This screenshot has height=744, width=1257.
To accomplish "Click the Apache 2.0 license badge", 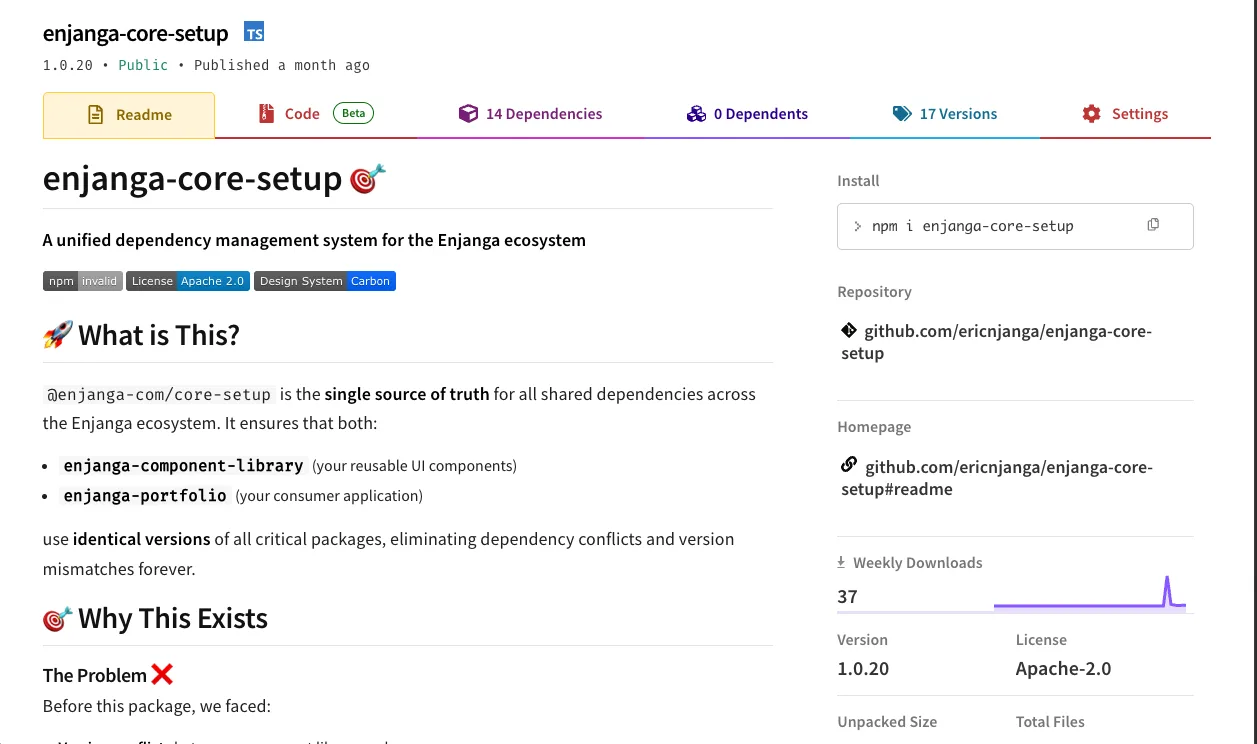I will [x=188, y=281].
